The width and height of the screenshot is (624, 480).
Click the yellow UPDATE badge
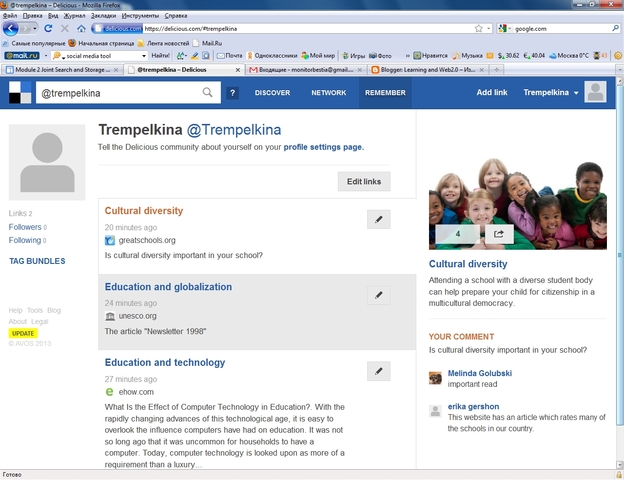coord(23,333)
